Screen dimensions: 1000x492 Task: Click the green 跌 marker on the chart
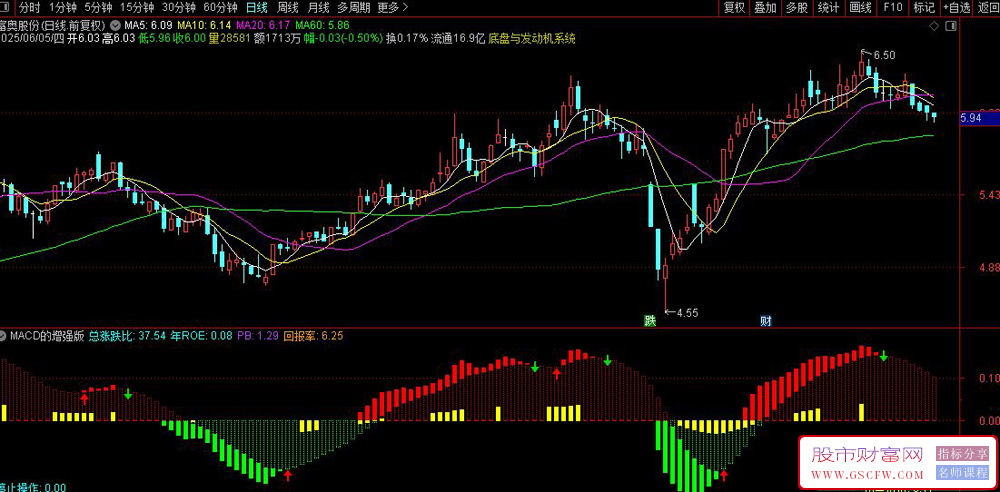(649, 320)
